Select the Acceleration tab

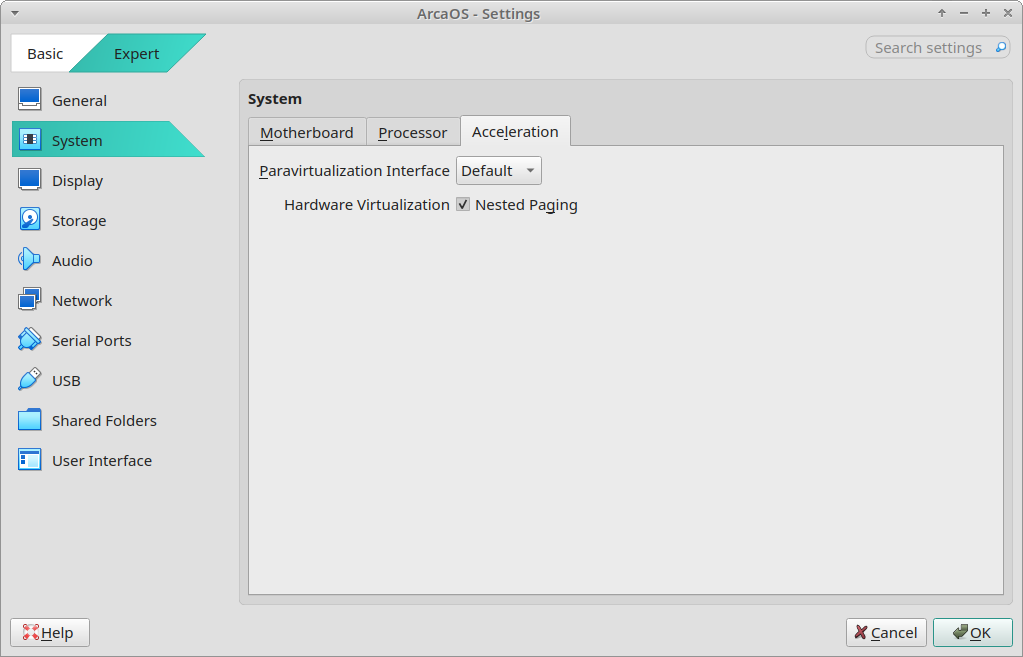[x=515, y=131]
